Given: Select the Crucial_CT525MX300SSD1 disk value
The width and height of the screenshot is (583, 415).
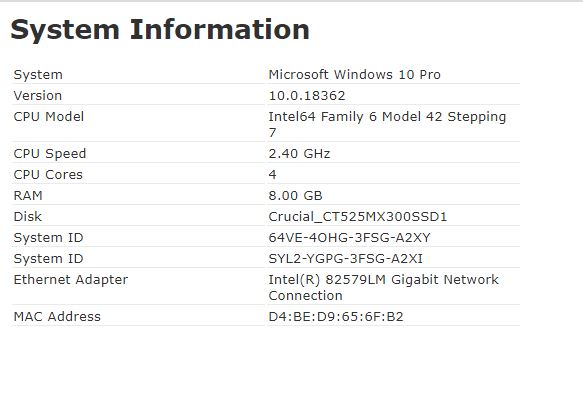Looking at the screenshot, I should pos(358,217).
